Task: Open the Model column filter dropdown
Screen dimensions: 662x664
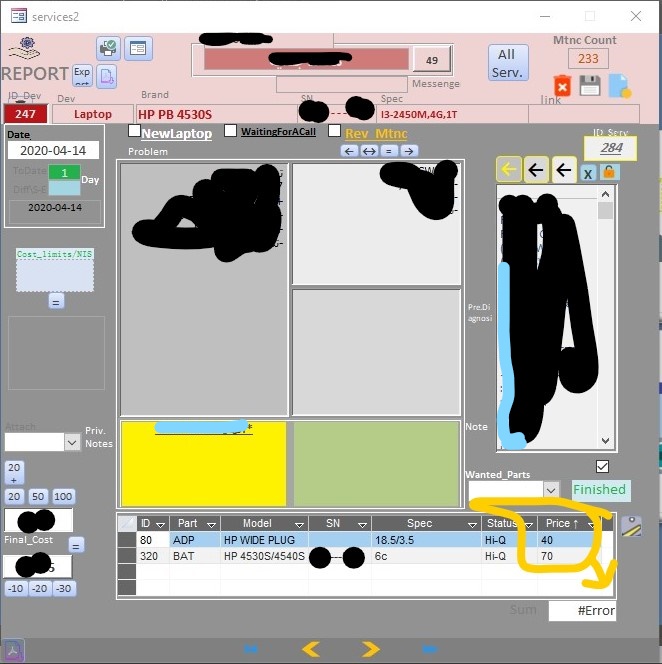Action: [x=299, y=525]
